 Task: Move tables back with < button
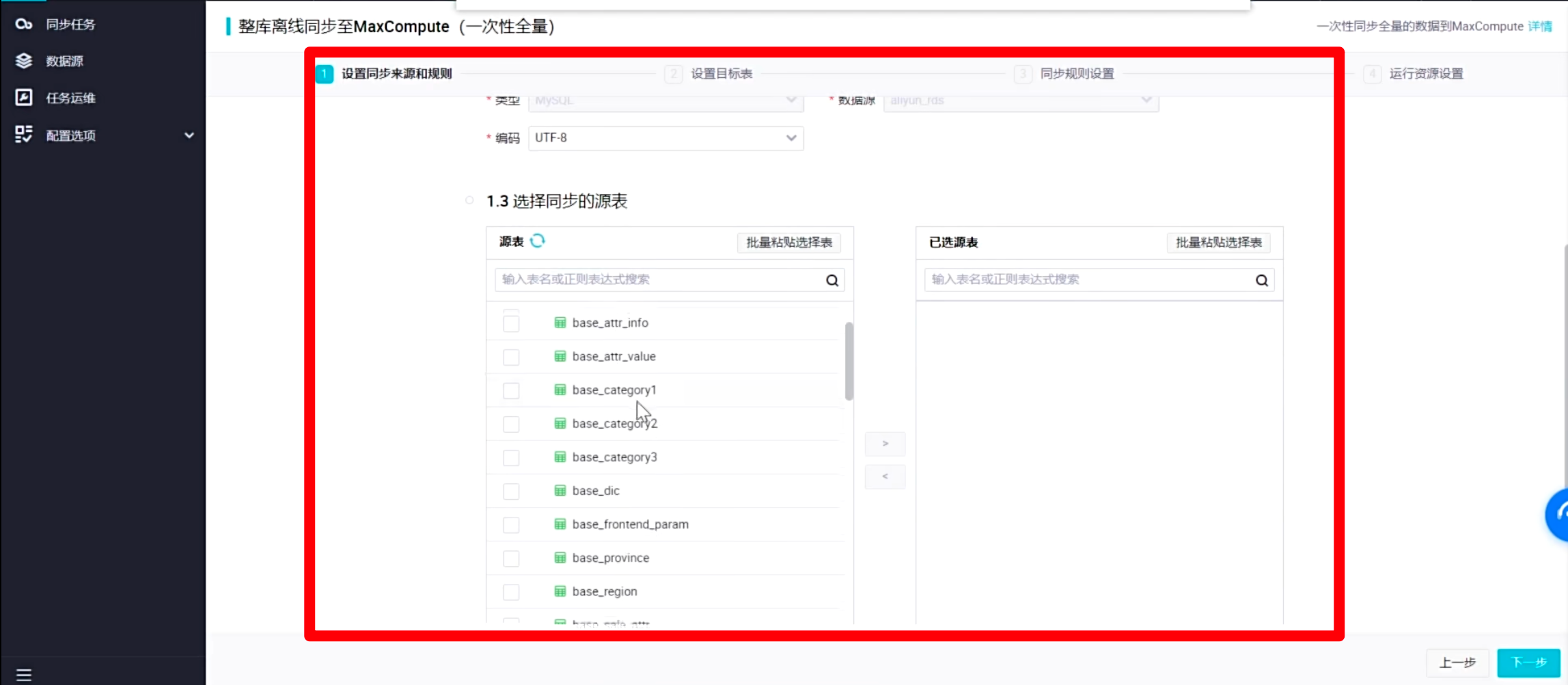tap(885, 476)
